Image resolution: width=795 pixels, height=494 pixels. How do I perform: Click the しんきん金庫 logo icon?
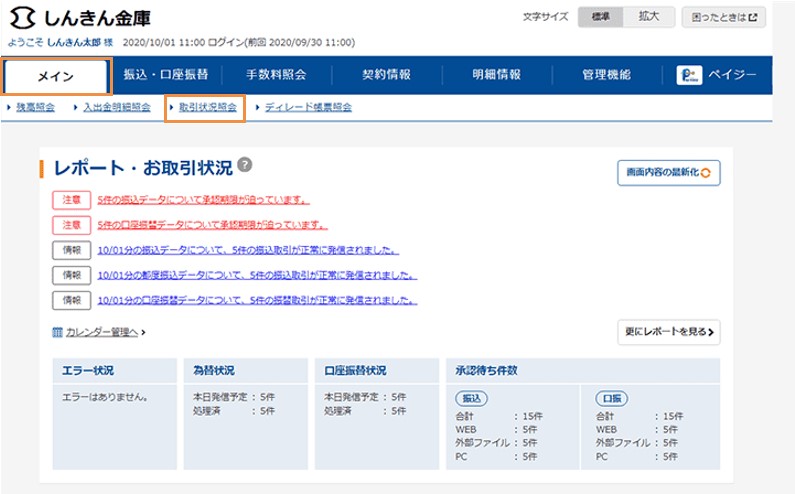tap(22, 17)
